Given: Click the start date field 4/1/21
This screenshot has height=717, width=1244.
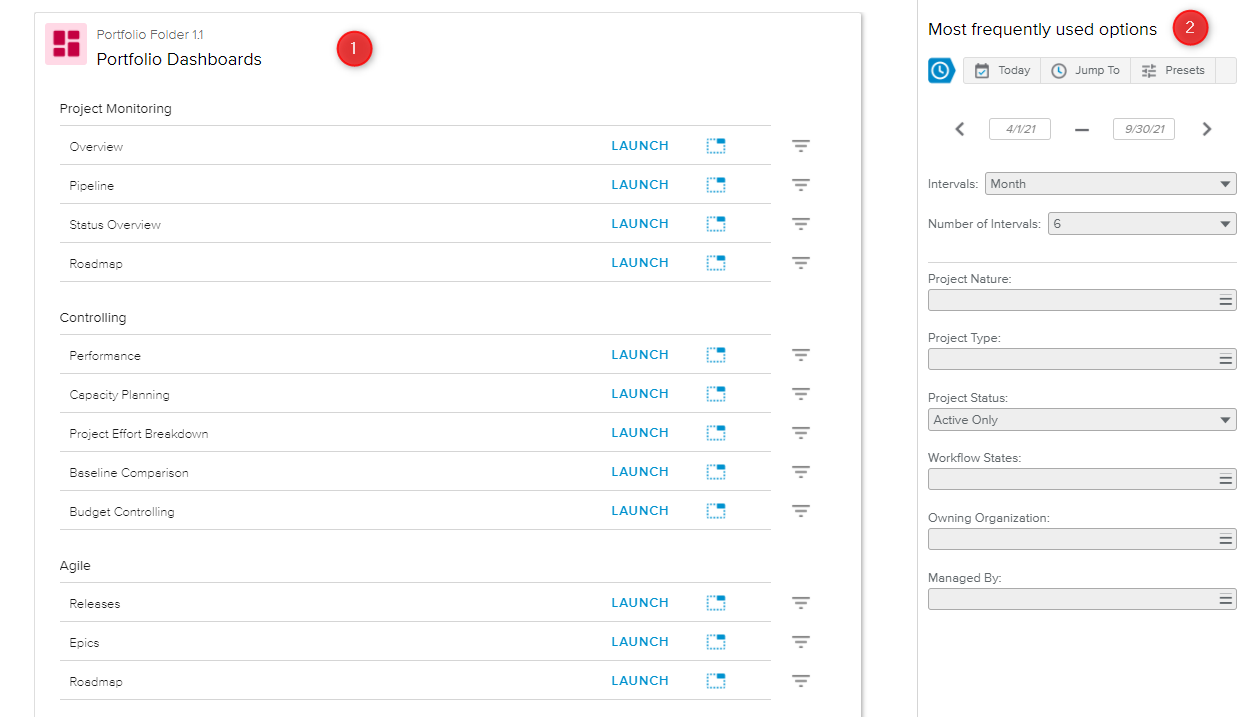Looking at the screenshot, I should (x=1019, y=129).
